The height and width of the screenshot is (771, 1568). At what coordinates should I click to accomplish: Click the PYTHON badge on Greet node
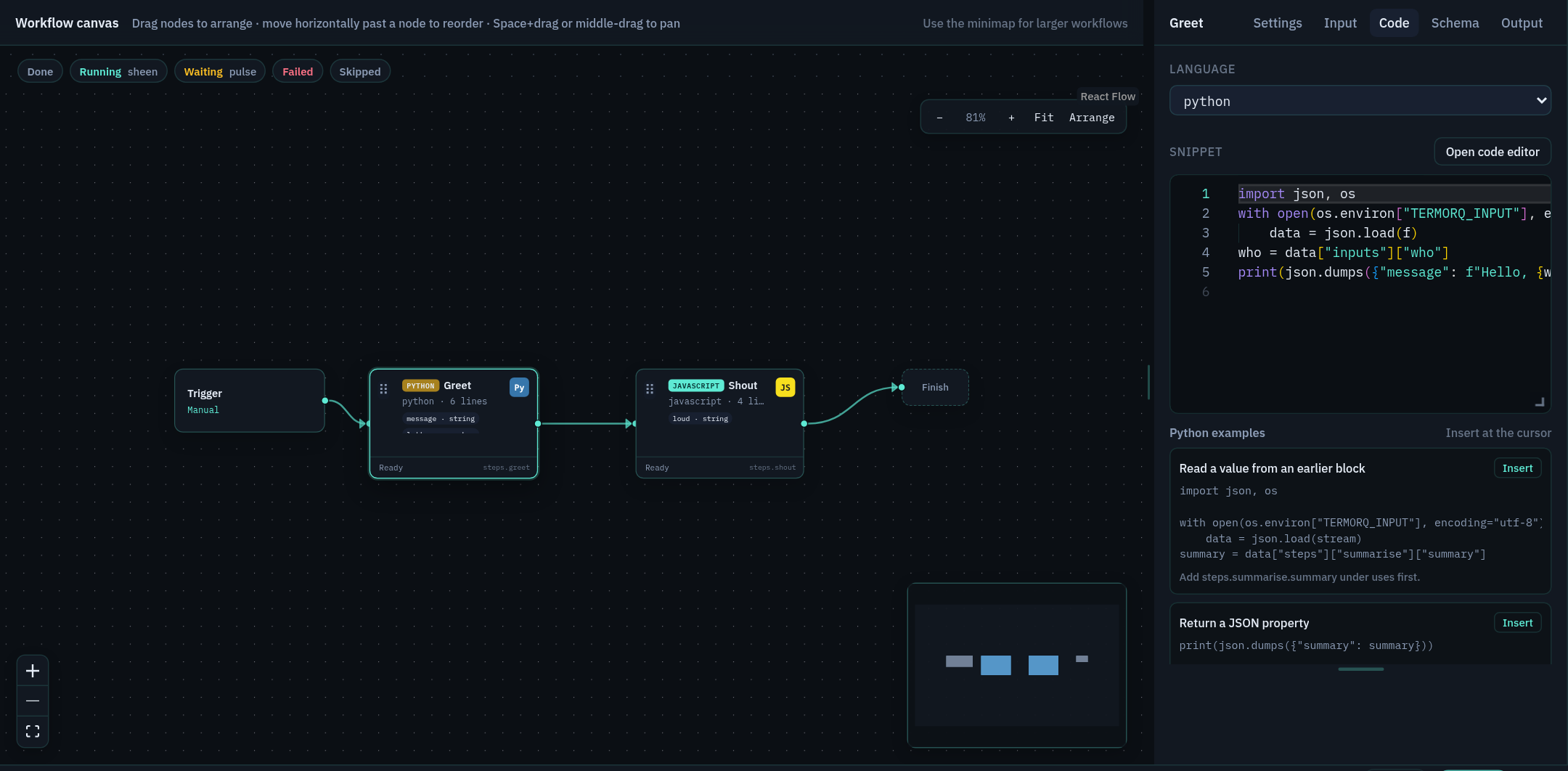tap(420, 386)
